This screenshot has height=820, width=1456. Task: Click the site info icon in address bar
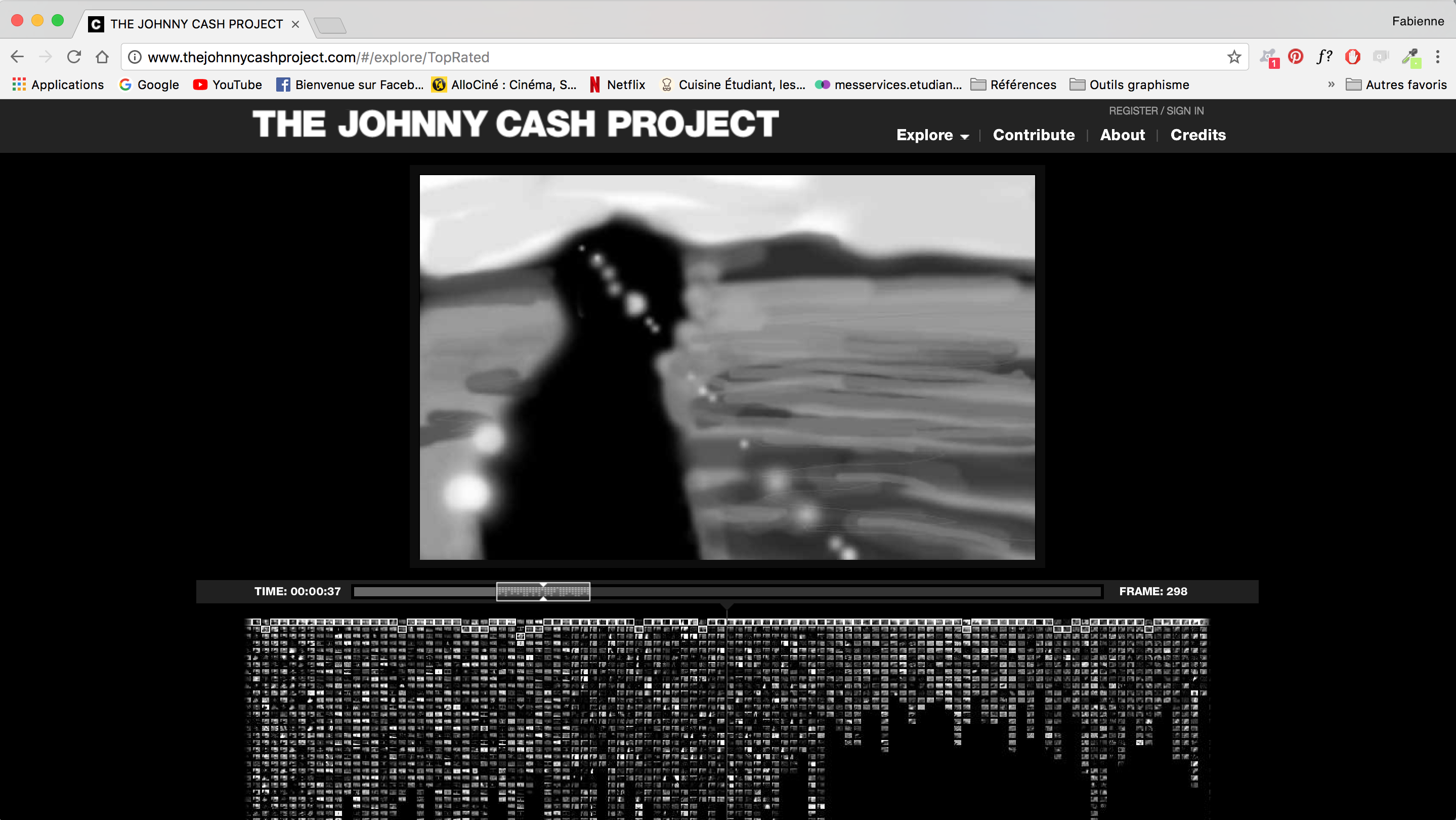(x=135, y=57)
